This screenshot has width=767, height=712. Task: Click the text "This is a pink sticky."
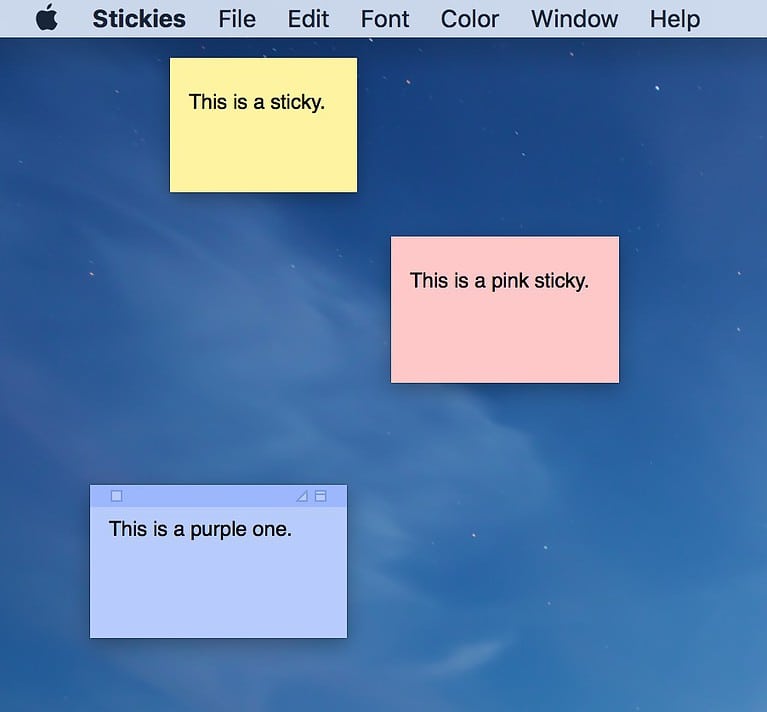pyautogui.click(x=499, y=281)
